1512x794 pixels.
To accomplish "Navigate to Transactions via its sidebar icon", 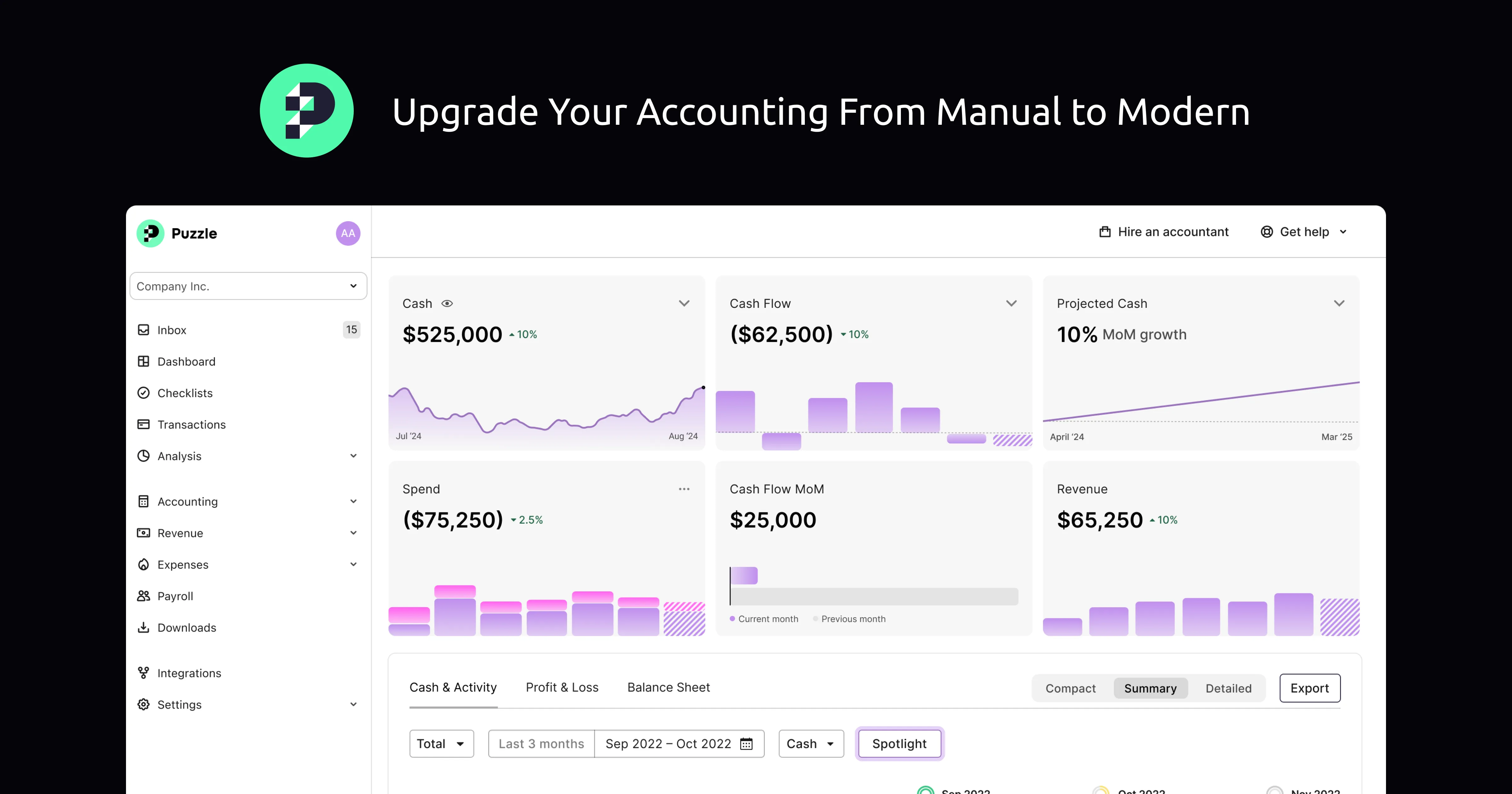I will [x=144, y=424].
